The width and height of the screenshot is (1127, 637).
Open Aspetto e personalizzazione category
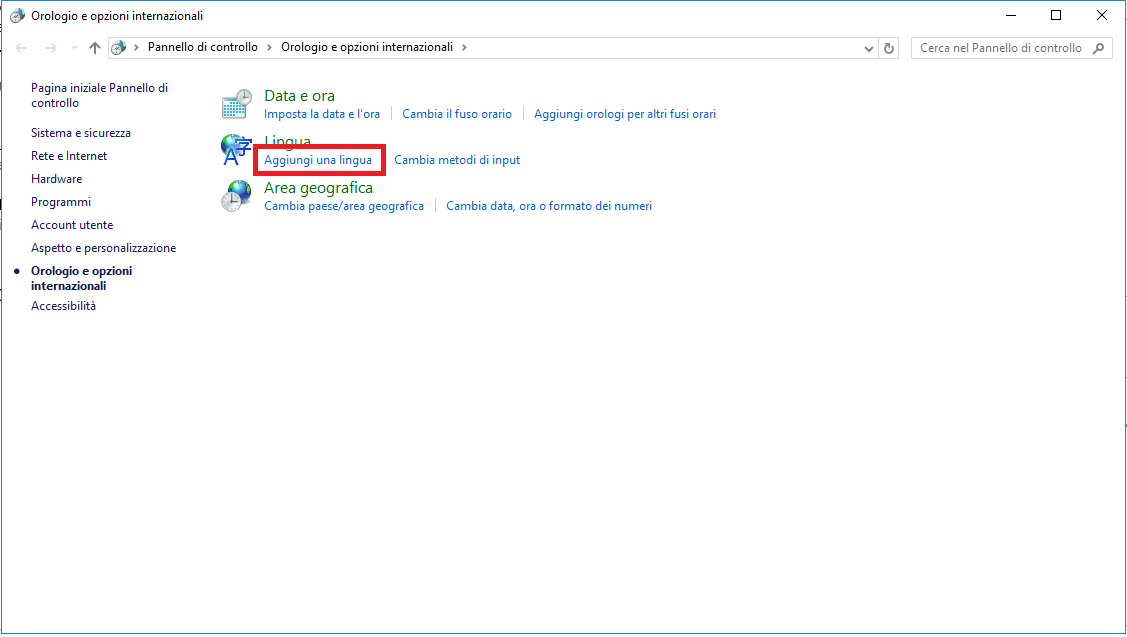pos(104,248)
